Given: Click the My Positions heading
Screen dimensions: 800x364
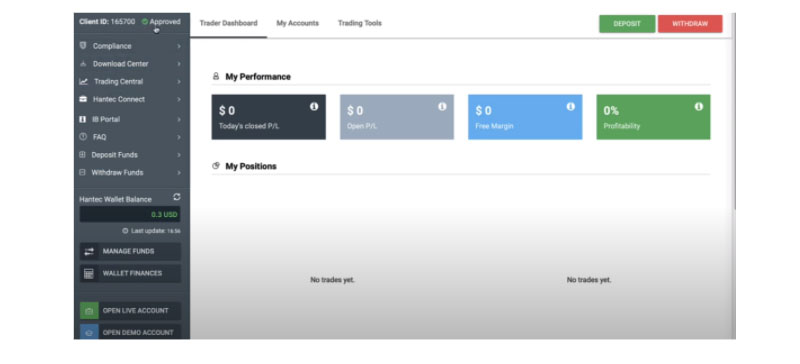Looking at the screenshot, I should click(x=251, y=166).
